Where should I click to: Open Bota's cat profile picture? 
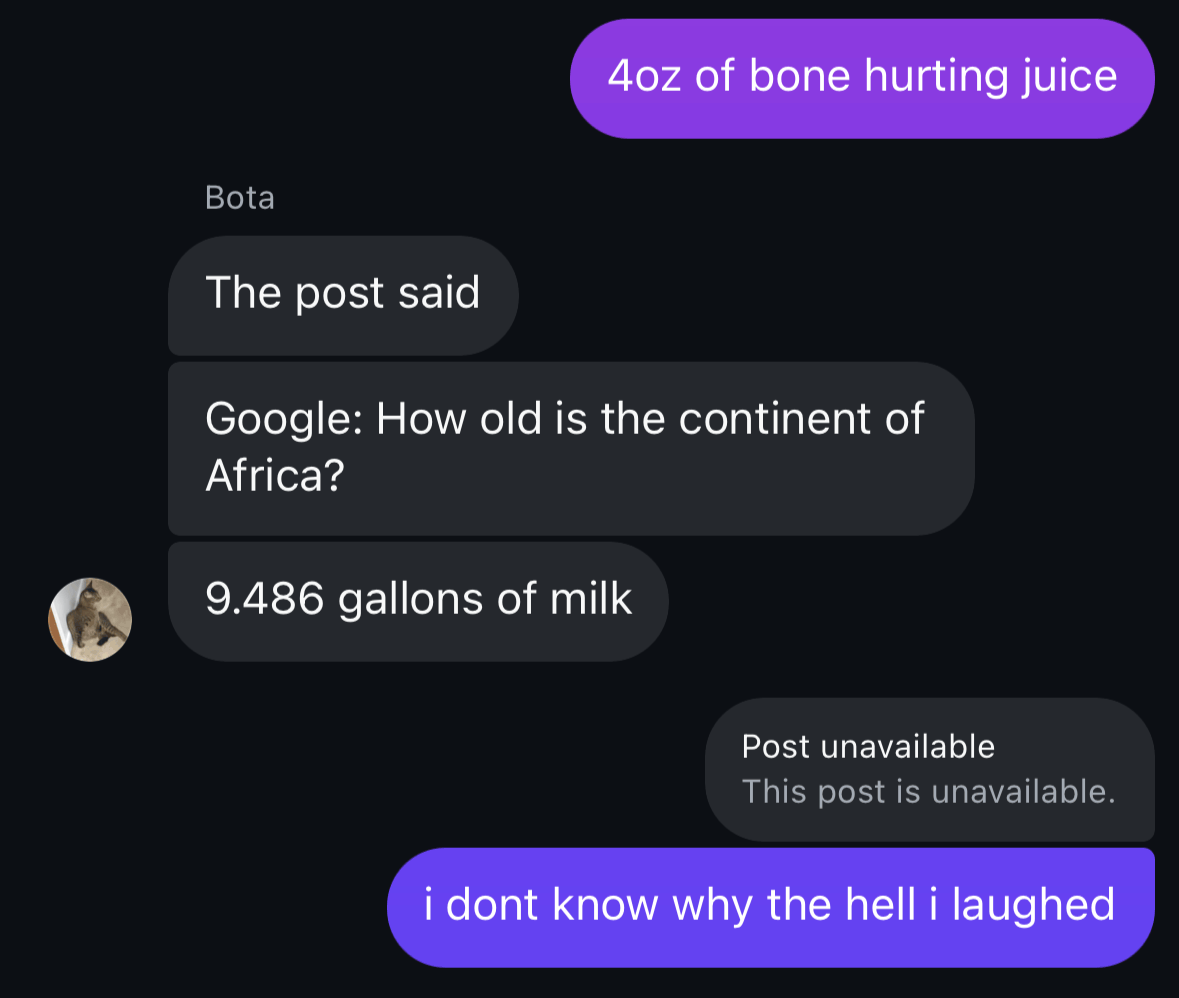pos(90,619)
